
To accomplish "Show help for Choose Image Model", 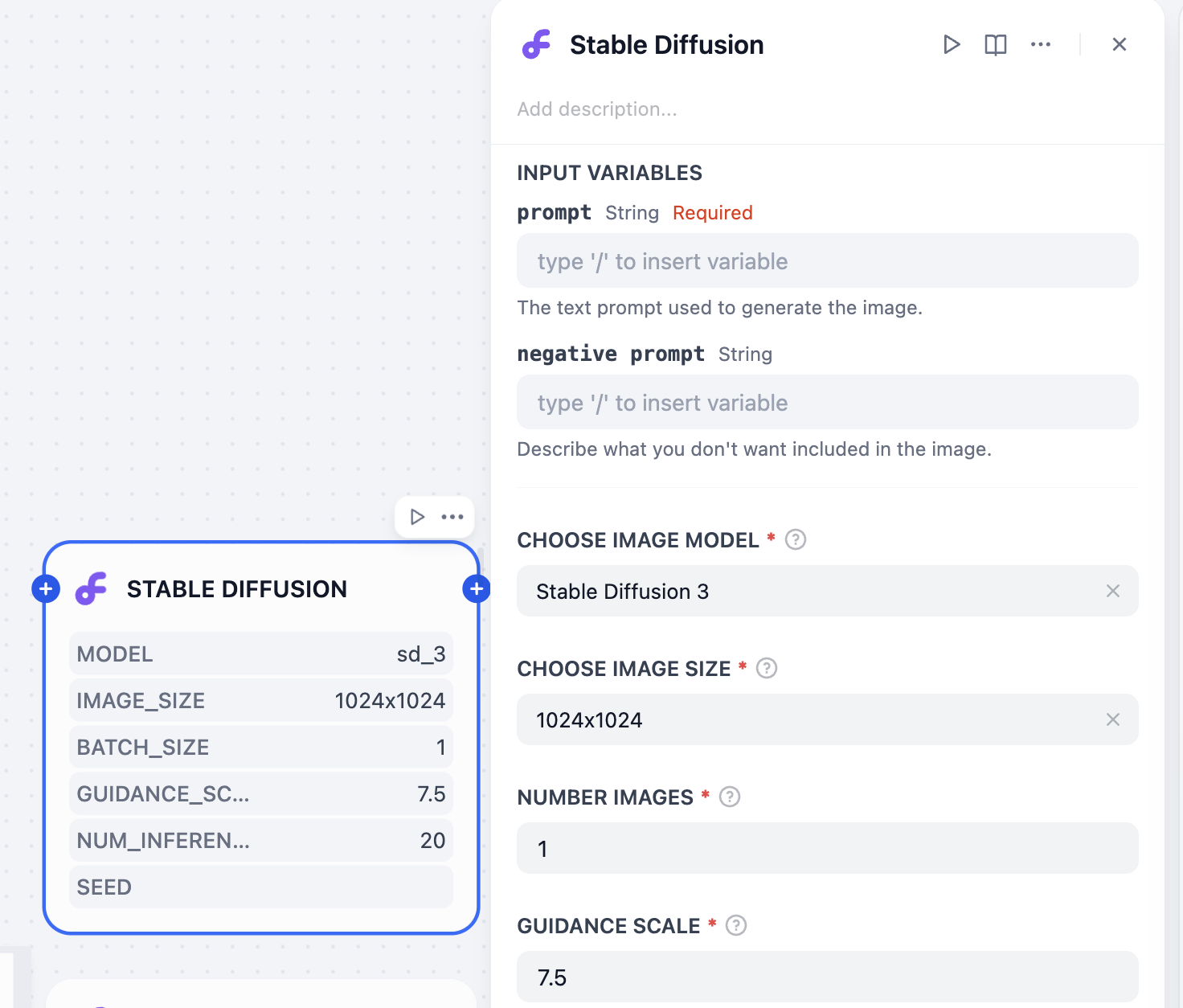I will pyautogui.click(x=795, y=539).
